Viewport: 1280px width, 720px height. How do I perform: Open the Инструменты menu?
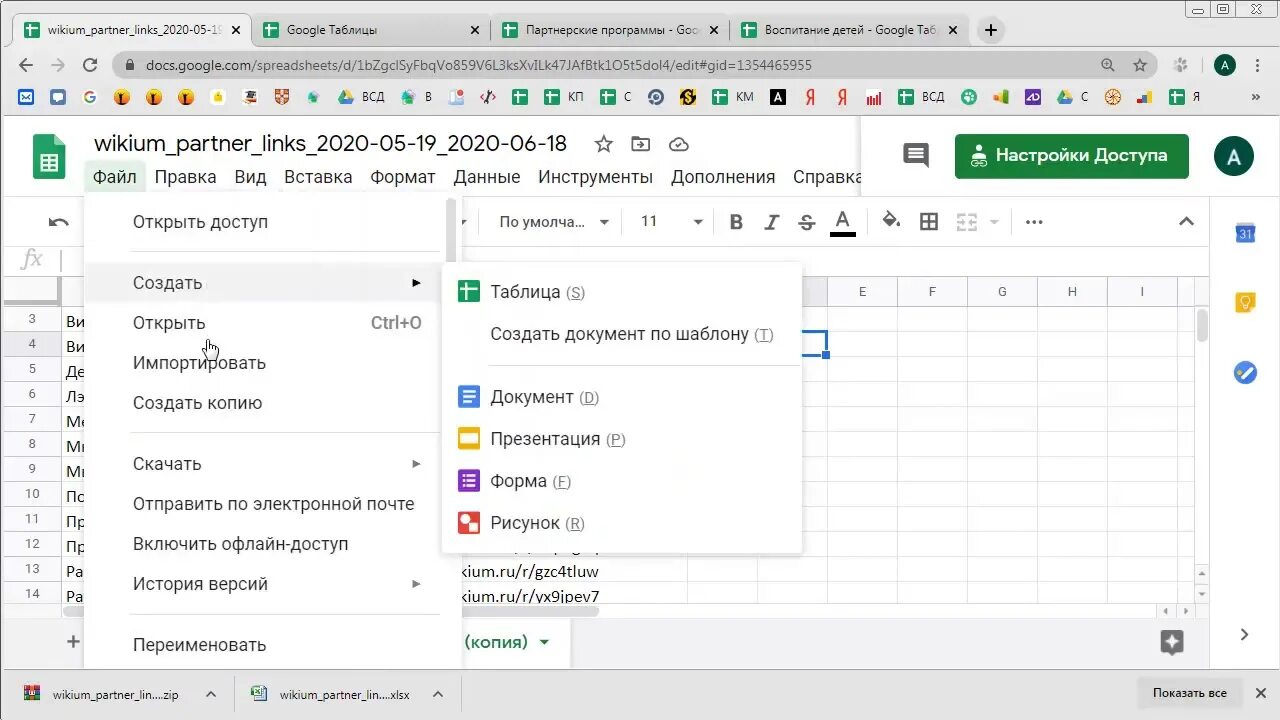point(596,177)
